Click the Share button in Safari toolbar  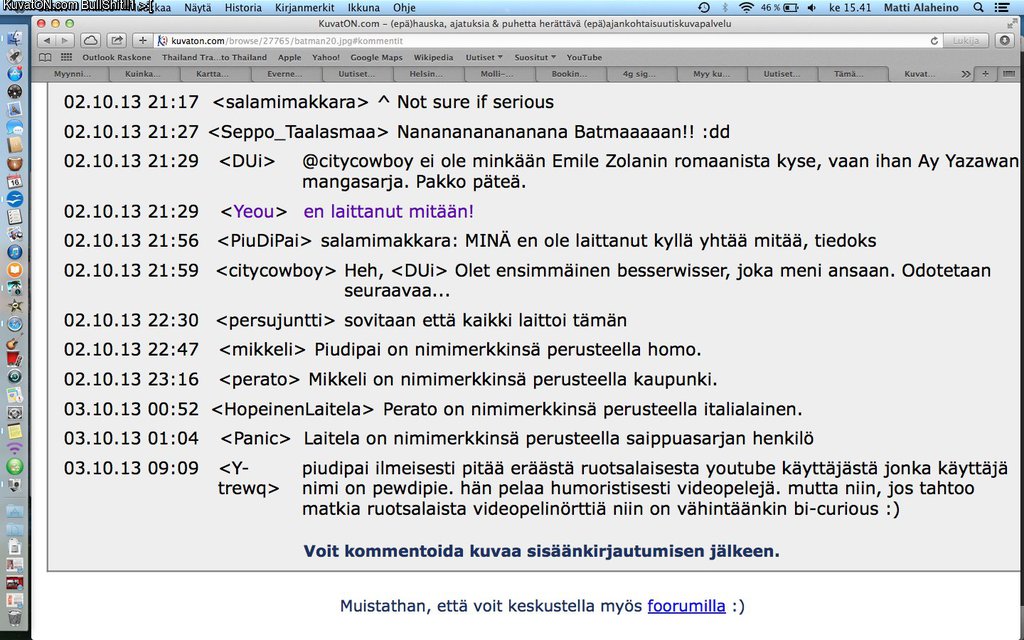tap(117, 41)
